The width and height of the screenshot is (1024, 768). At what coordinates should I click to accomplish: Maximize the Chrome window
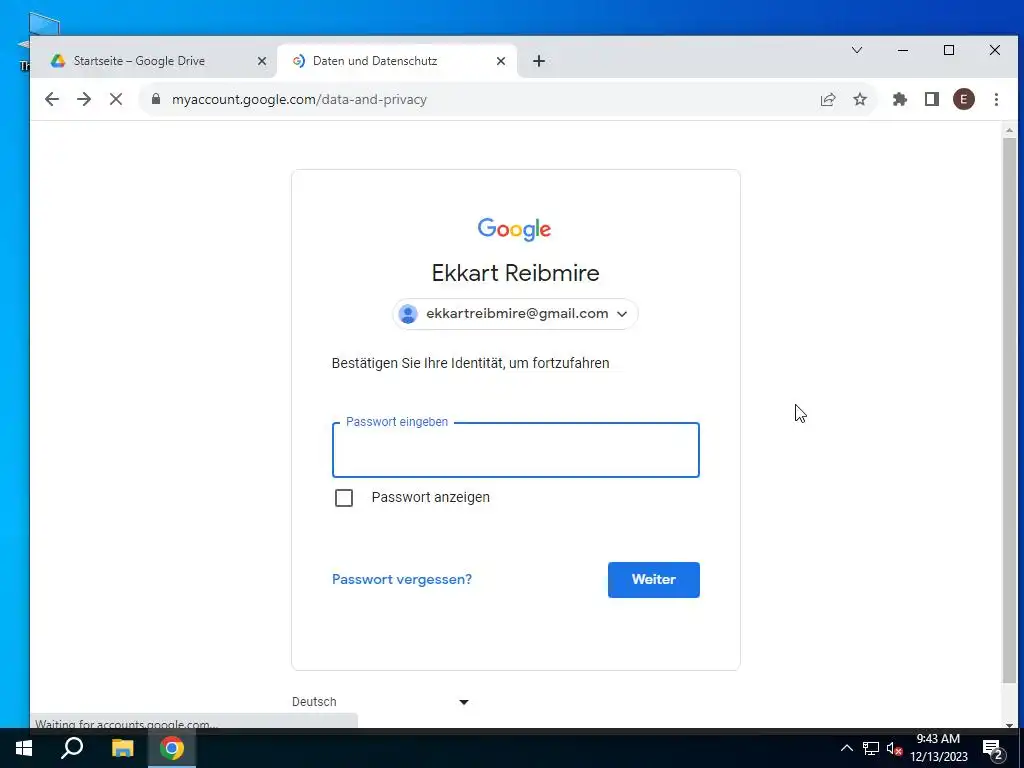coord(949,50)
